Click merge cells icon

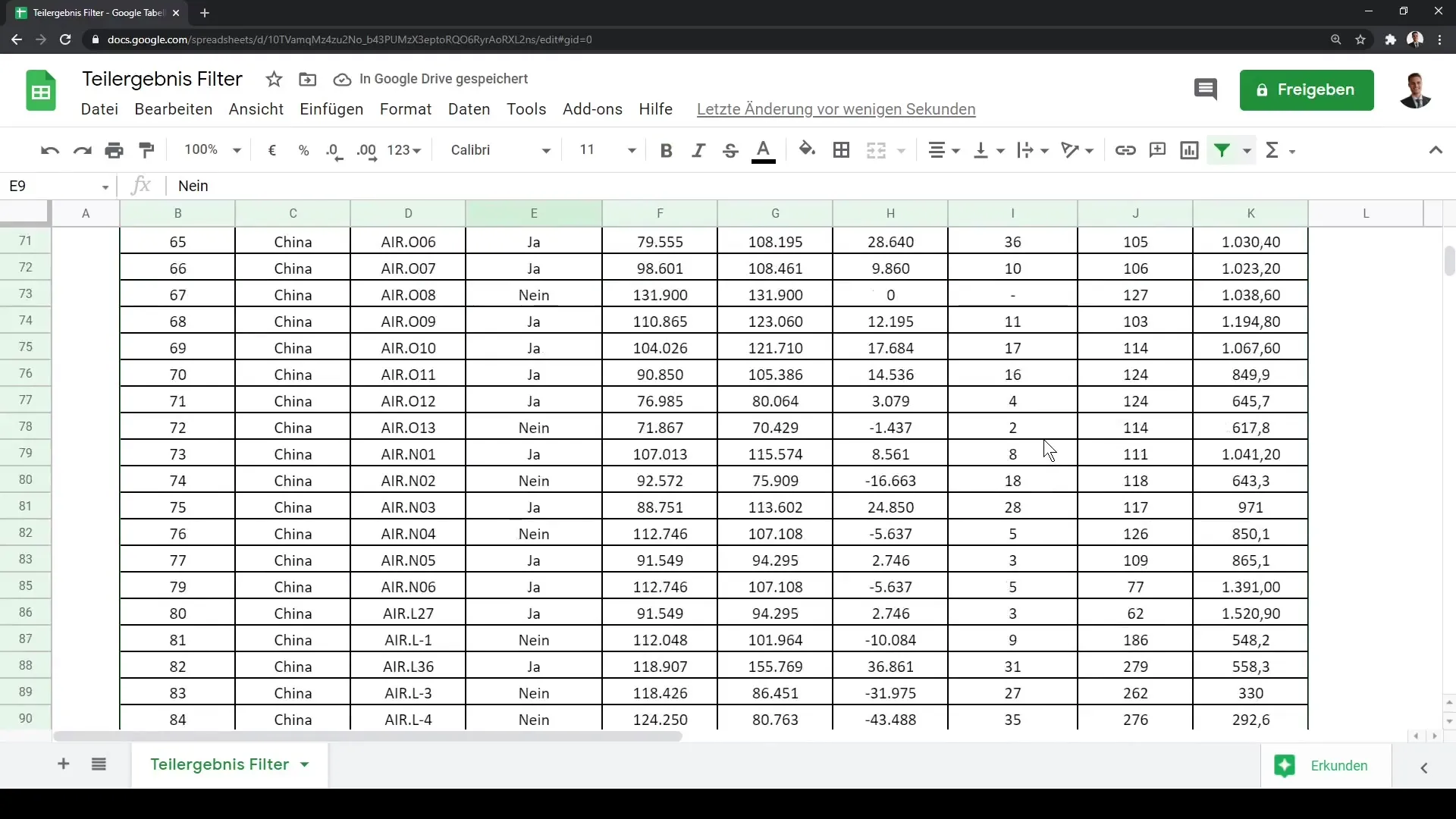tap(876, 150)
